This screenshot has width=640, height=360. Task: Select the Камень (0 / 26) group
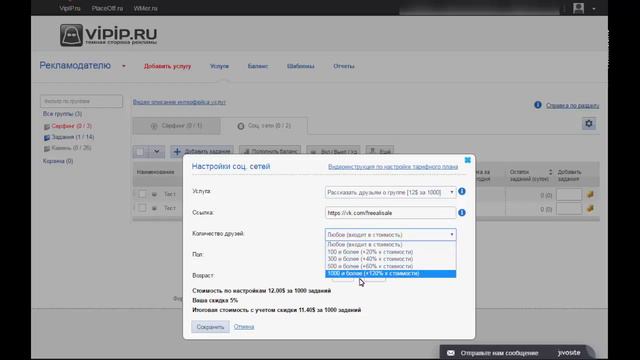[71, 148]
